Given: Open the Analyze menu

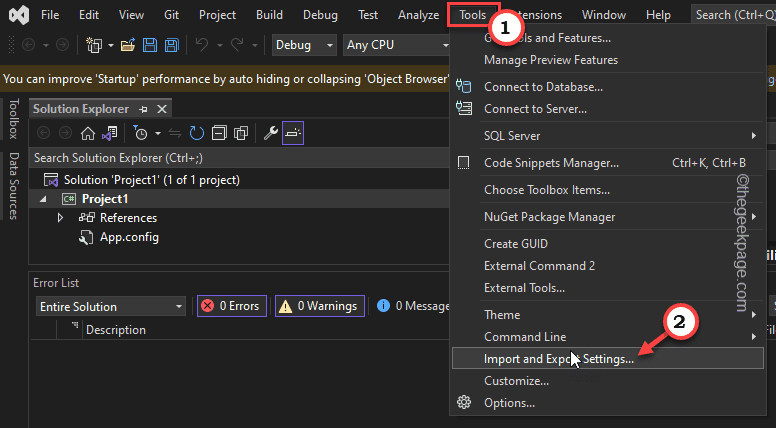Looking at the screenshot, I should point(418,15).
